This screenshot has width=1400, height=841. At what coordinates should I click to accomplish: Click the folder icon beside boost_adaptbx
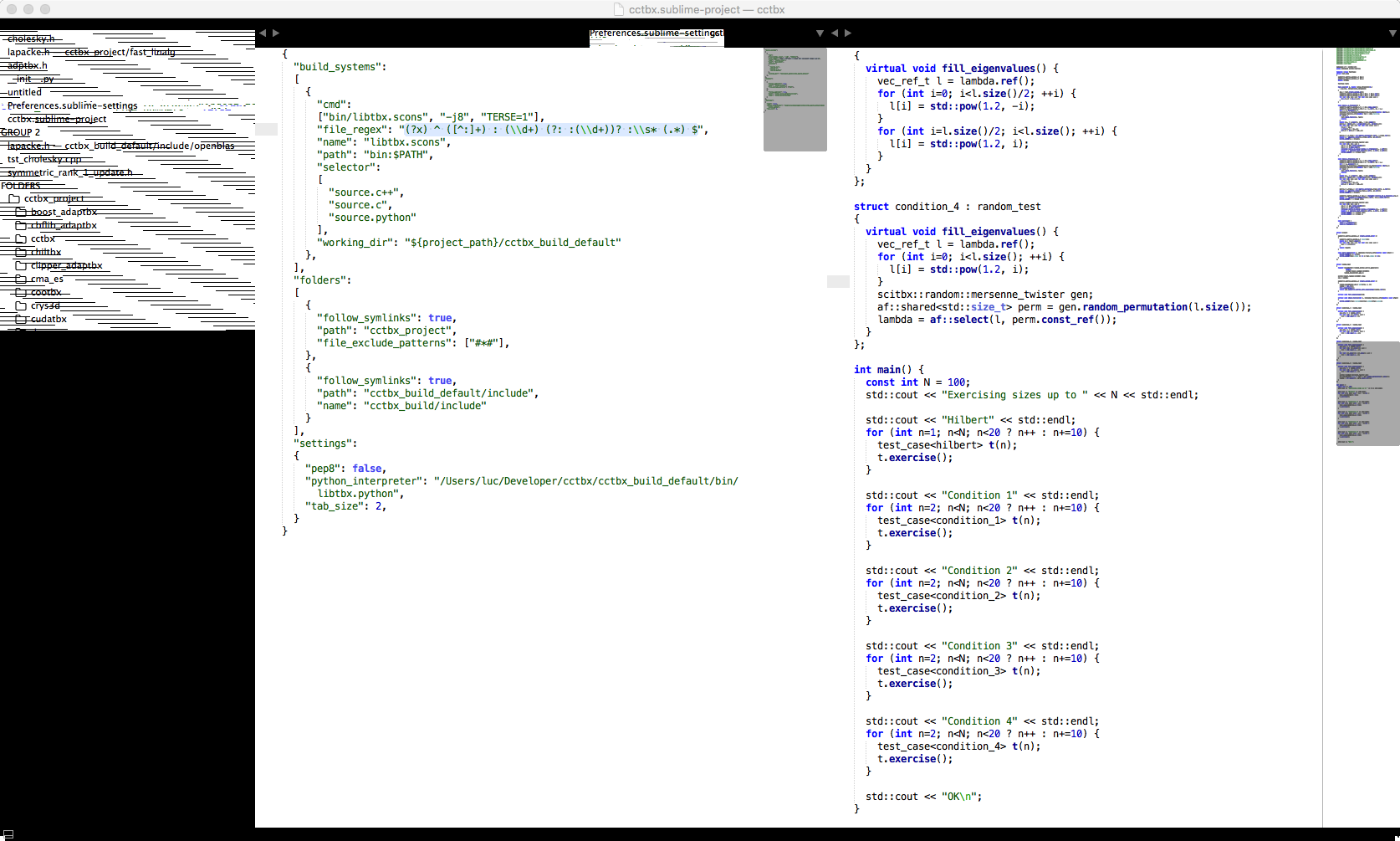tap(21, 212)
